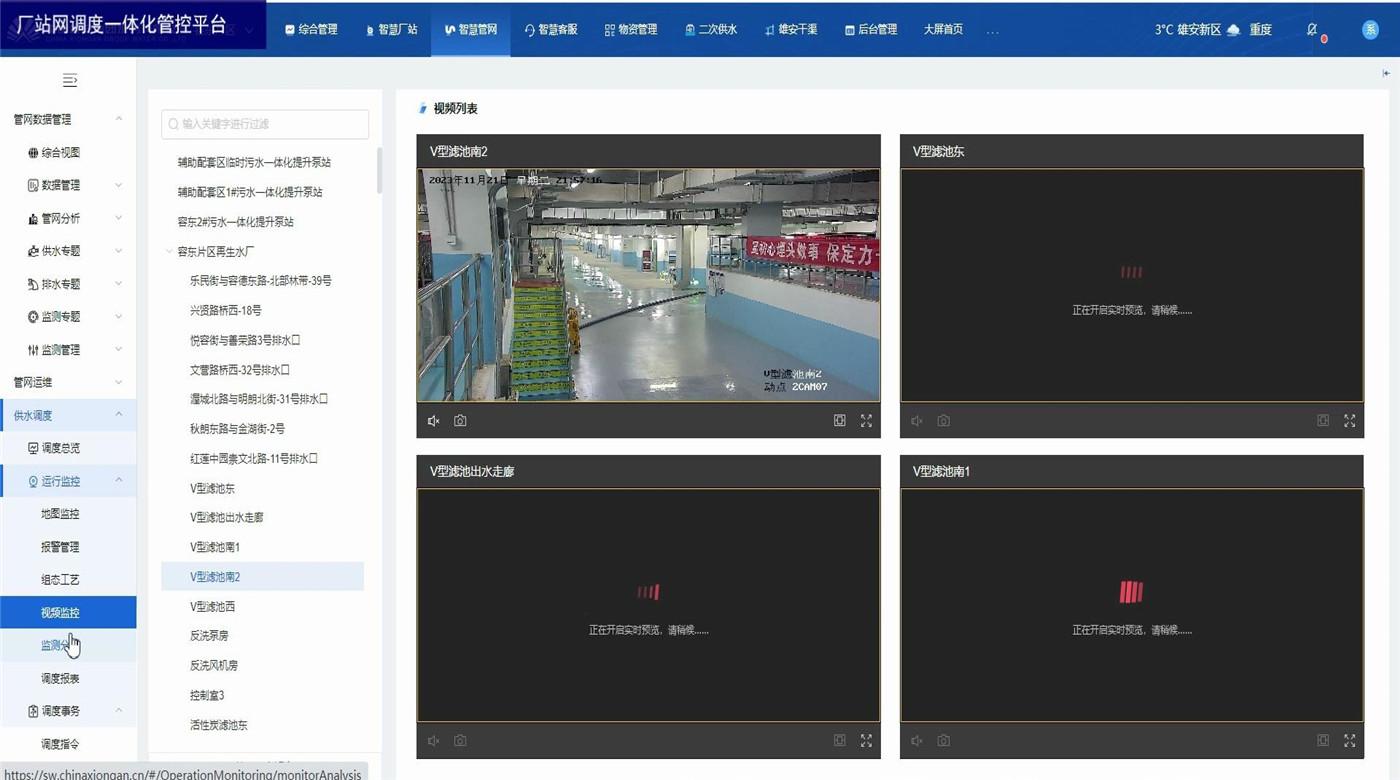The width and height of the screenshot is (1400, 780).
Task: Take snapshot of V型滤池南2 video
Action: point(460,421)
